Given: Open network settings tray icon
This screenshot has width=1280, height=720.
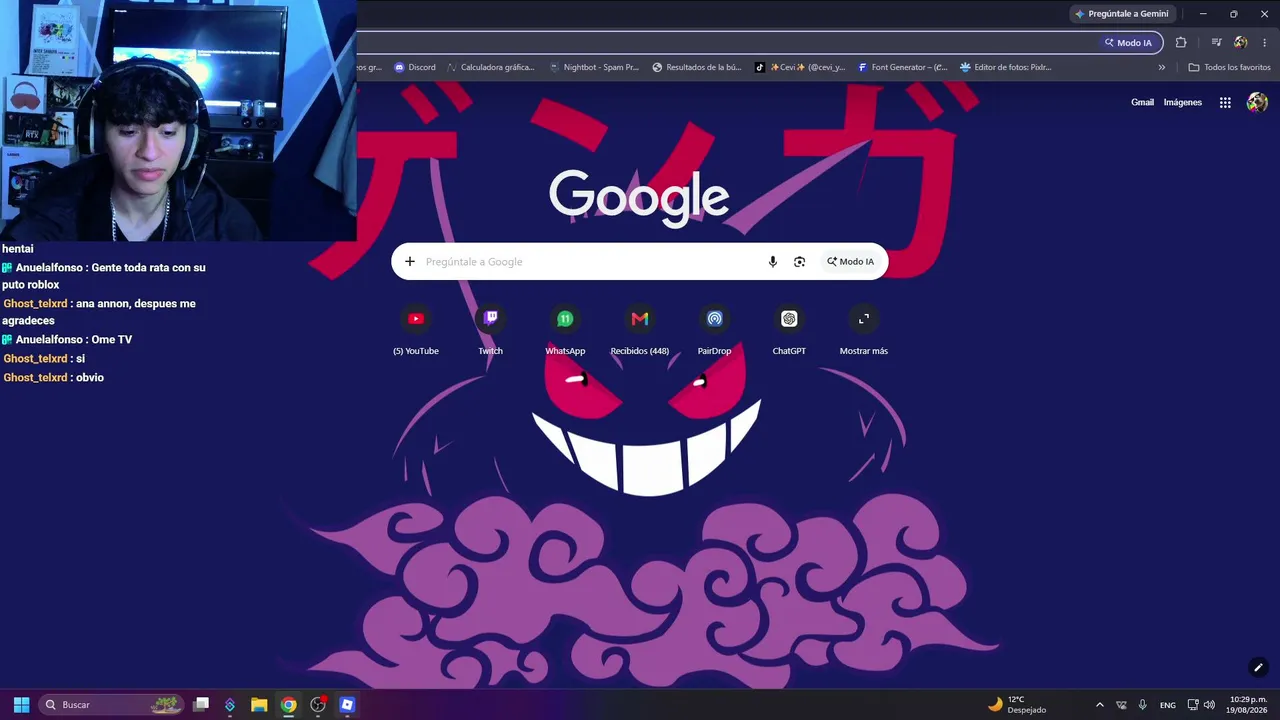Looking at the screenshot, I should [1193, 705].
